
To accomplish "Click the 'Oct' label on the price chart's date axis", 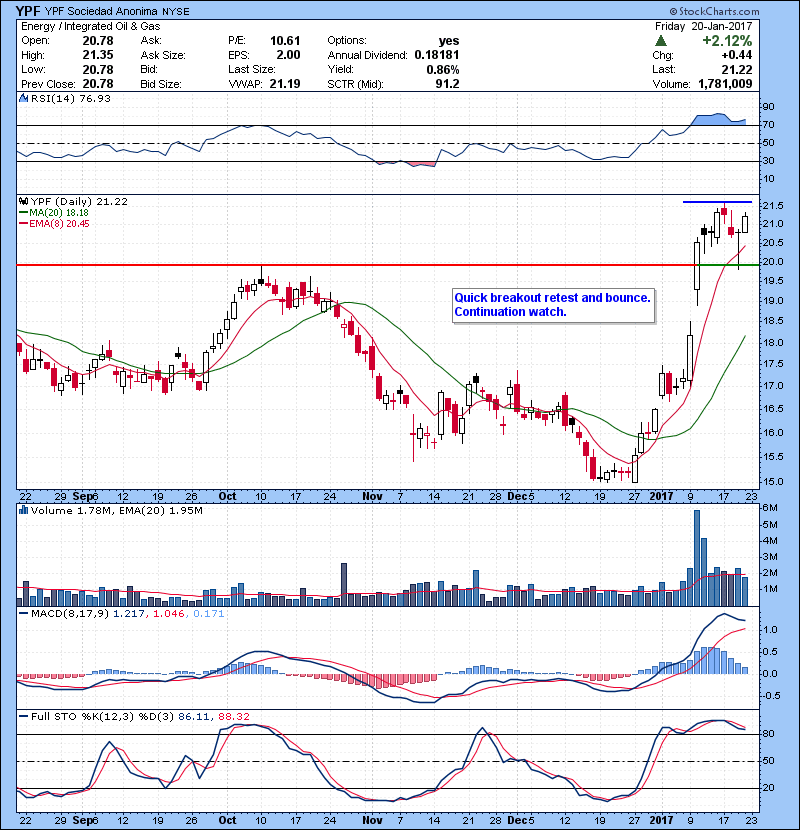I will pos(227,496).
